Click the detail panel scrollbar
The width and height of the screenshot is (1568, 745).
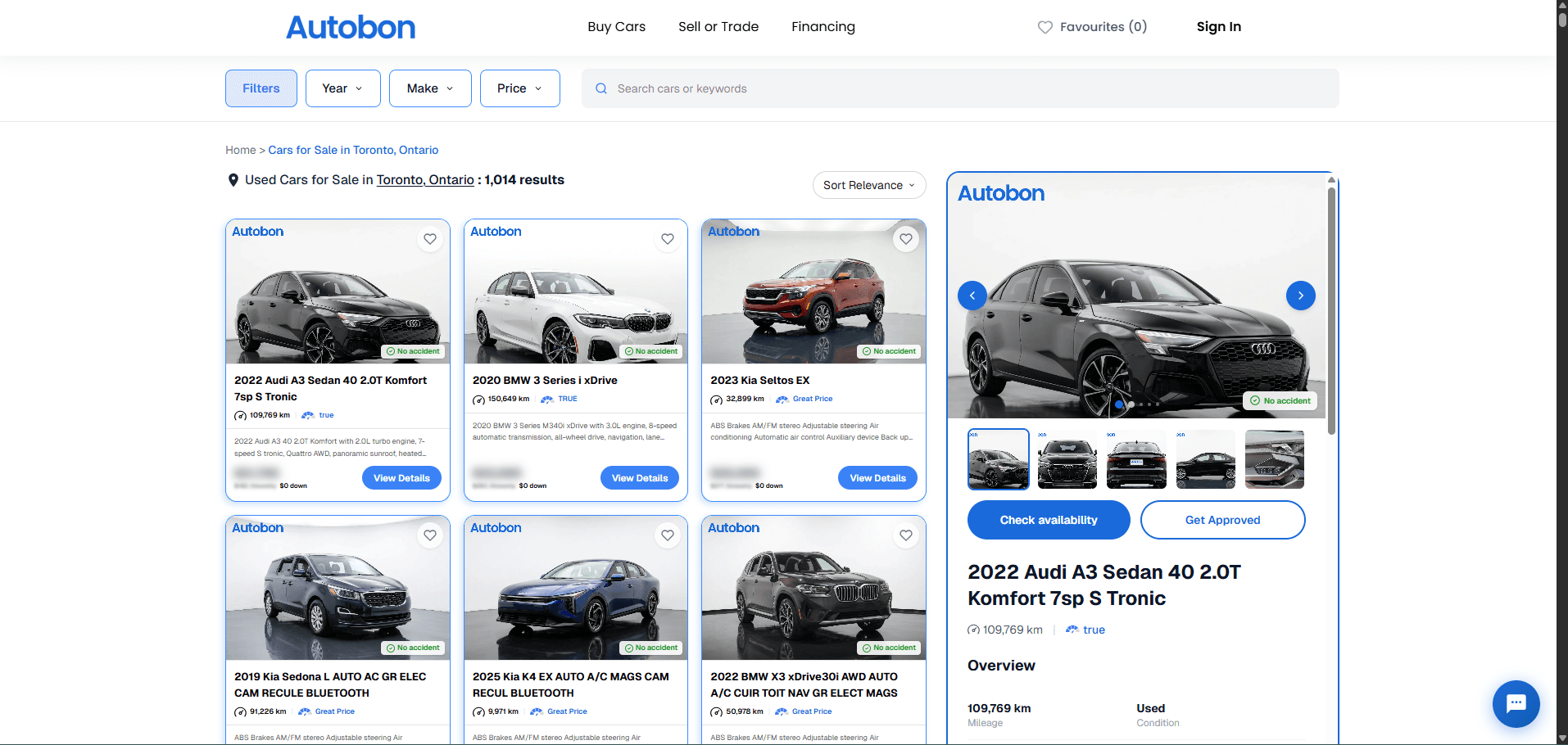1331,311
